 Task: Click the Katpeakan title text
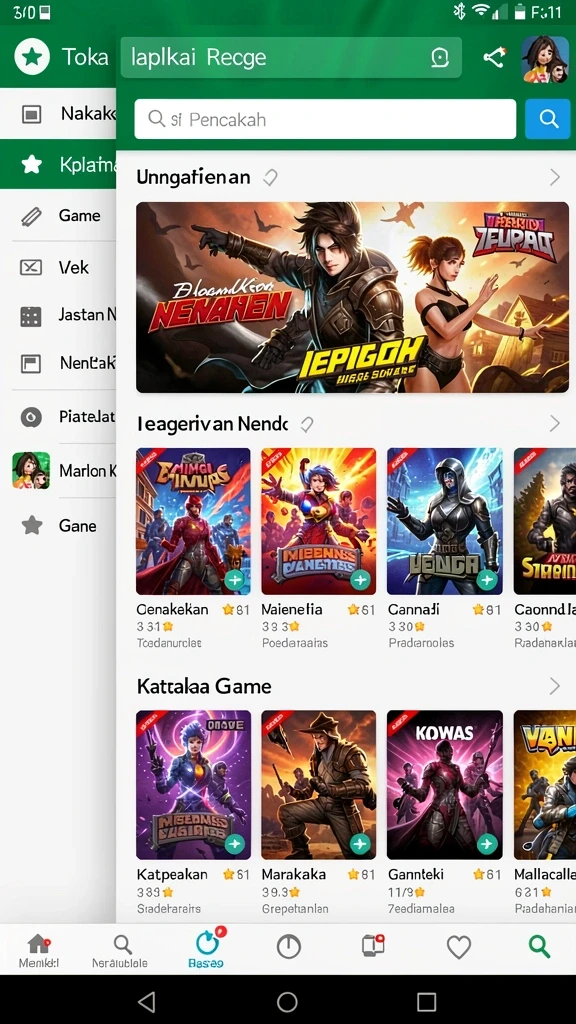click(x=172, y=874)
